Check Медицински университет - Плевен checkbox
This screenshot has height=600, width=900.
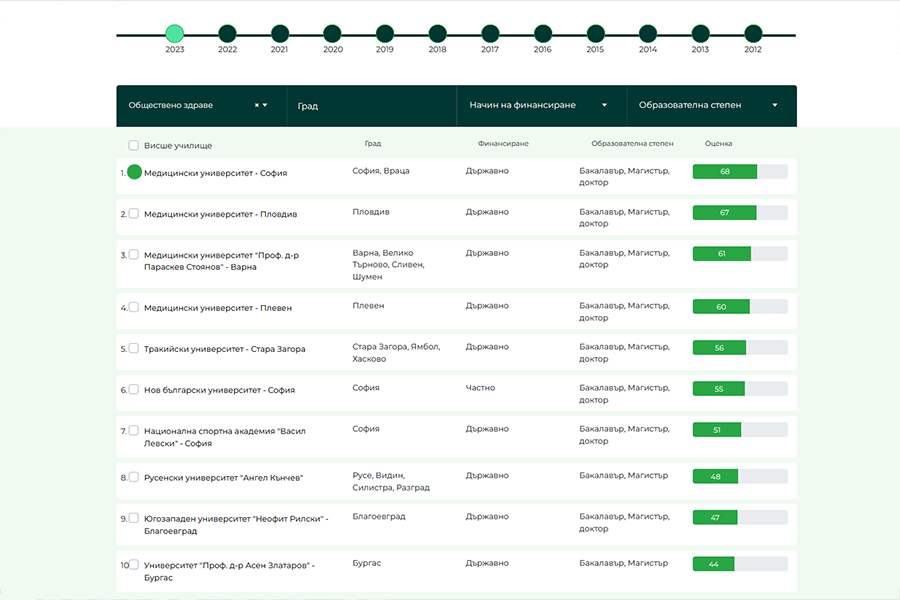click(x=134, y=307)
